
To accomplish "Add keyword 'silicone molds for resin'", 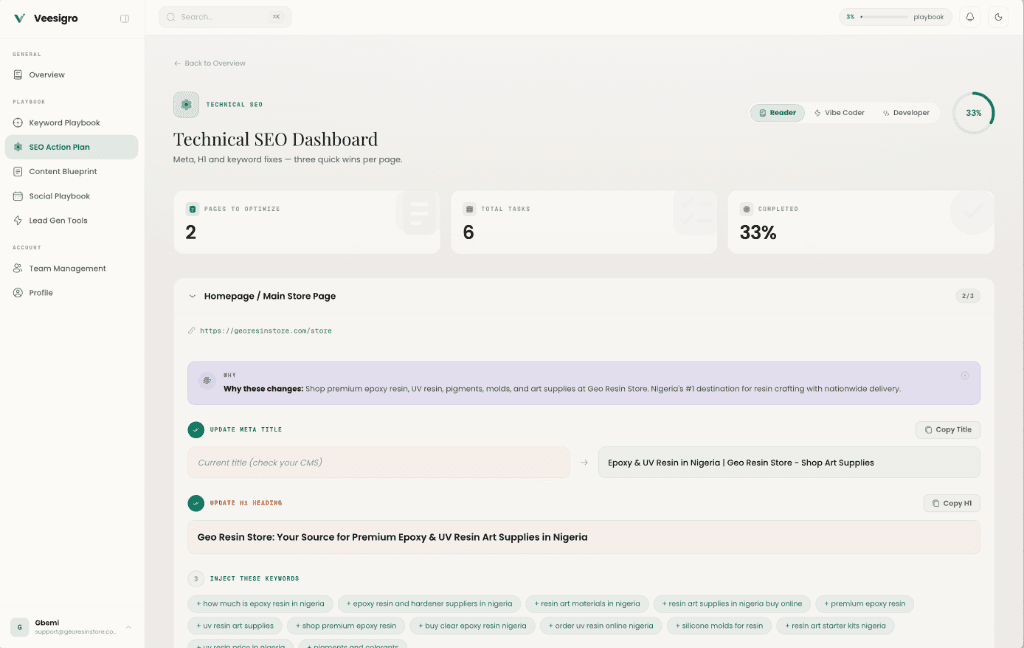I will pos(720,626).
